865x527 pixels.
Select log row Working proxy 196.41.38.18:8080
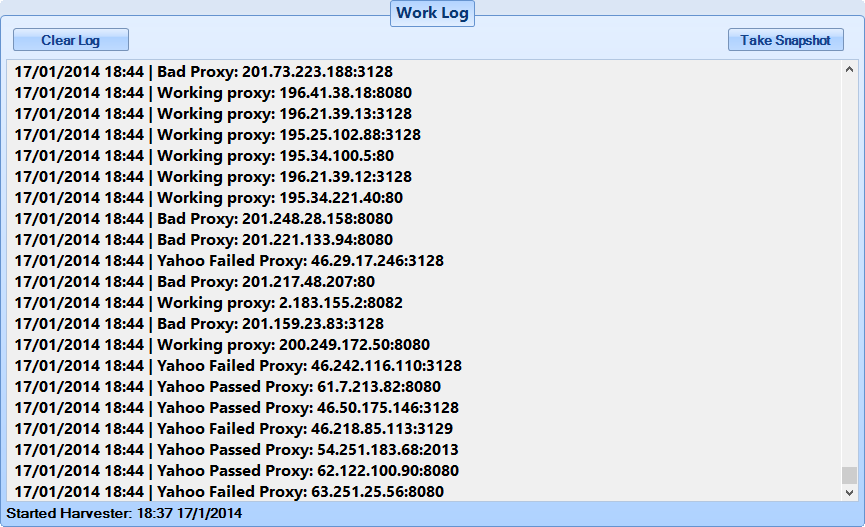(x=213, y=93)
